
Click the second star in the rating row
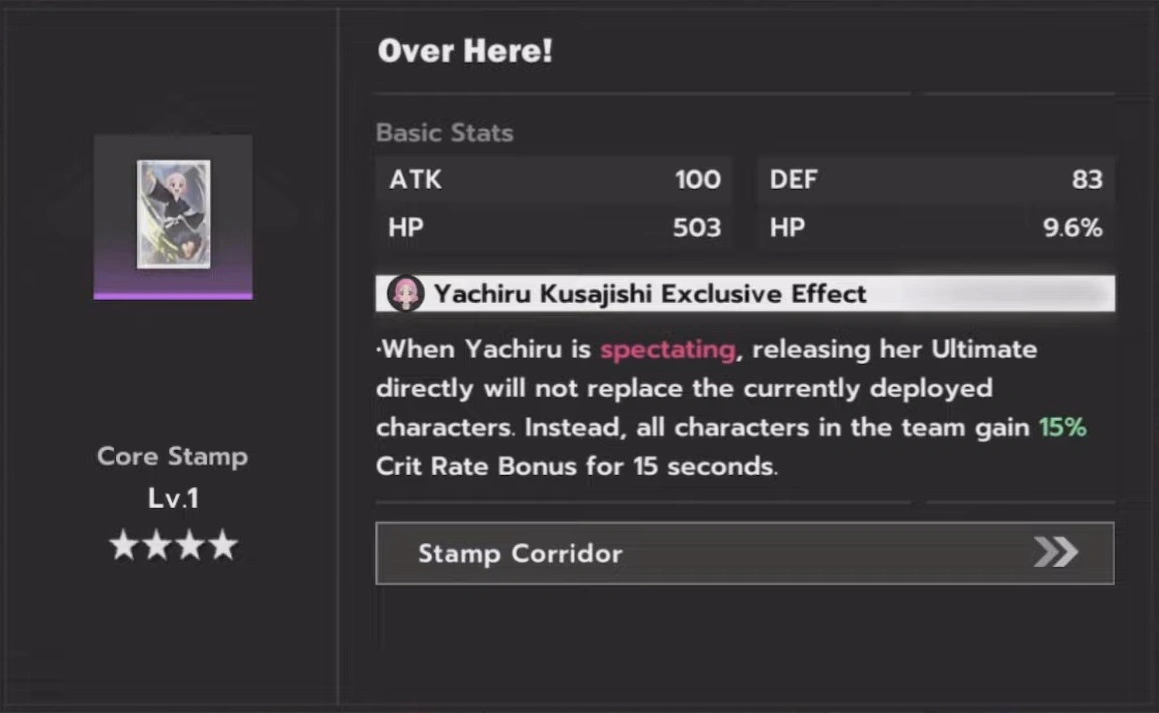pyautogui.click(x=155, y=544)
